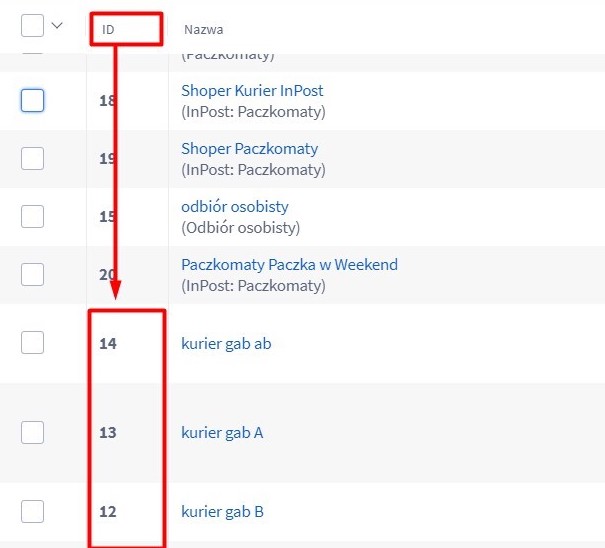Image resolution: width=605 pixels, height=548 pixels.
Task: Enable the checkbox for kurier gab ab
Action: tap(33, 343)
